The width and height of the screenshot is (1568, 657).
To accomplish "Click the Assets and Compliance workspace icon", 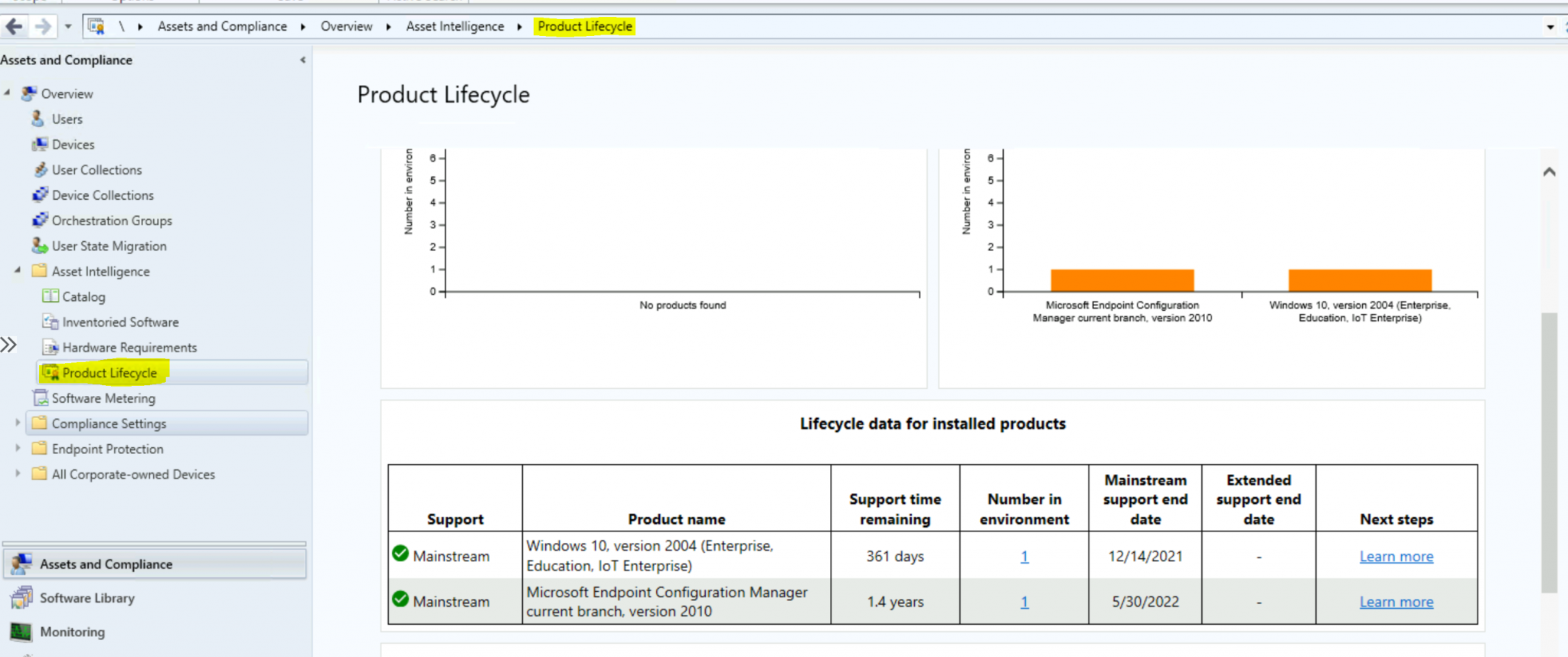I will 21,564.
